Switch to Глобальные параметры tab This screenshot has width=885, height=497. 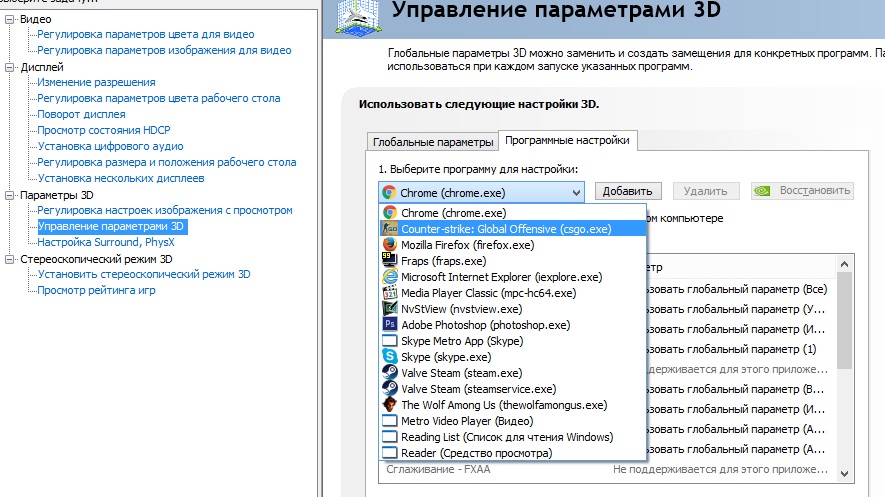tap(433, 142)
